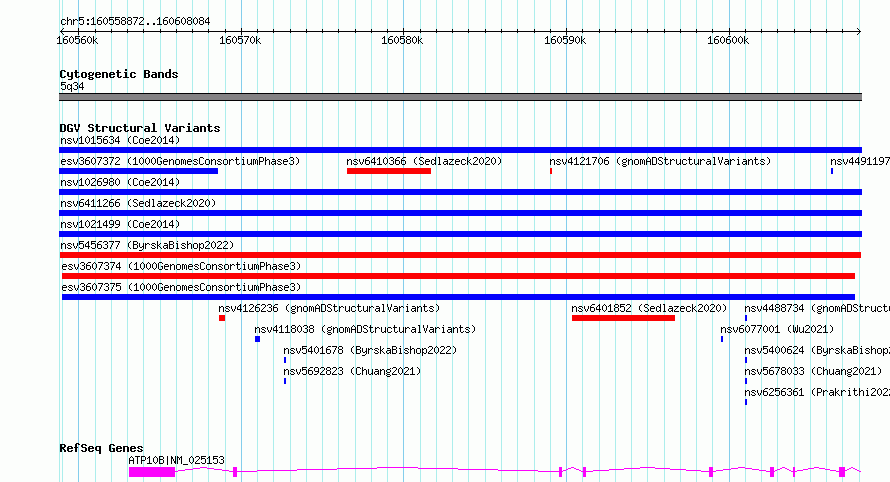The height and width of the screenshot is (482, 890).
Task: Click the nsv4126236 gnomAD red marker
Action: (x=222, y=318)
